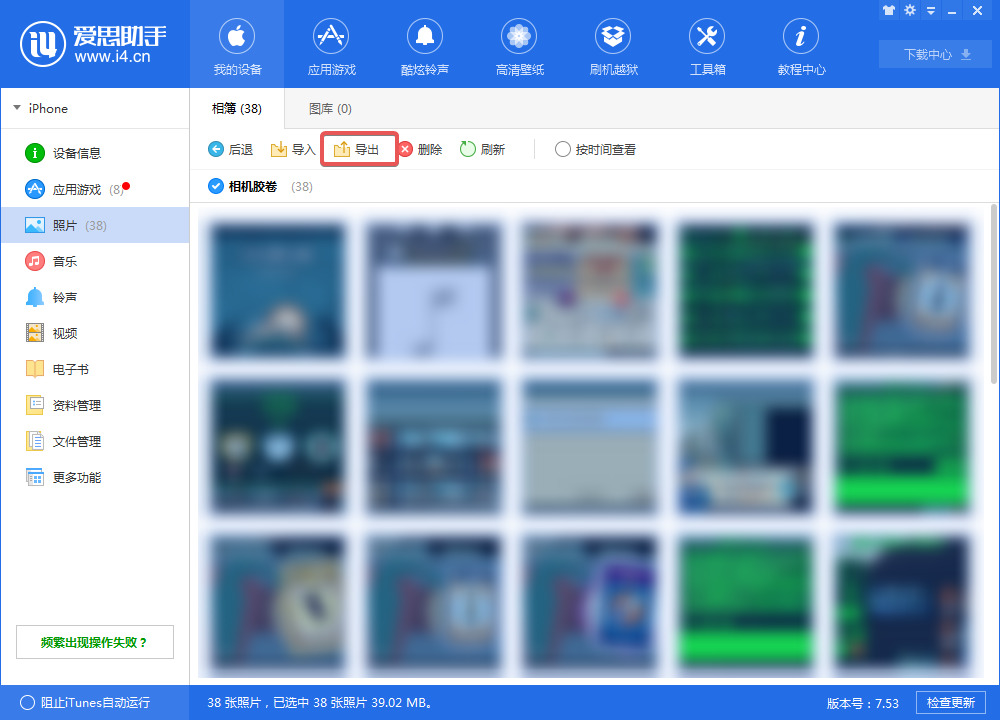Screen dimensions: 1000x720
Task: Switch to the 图库 (0) tab
Action: tap(330, 108)
